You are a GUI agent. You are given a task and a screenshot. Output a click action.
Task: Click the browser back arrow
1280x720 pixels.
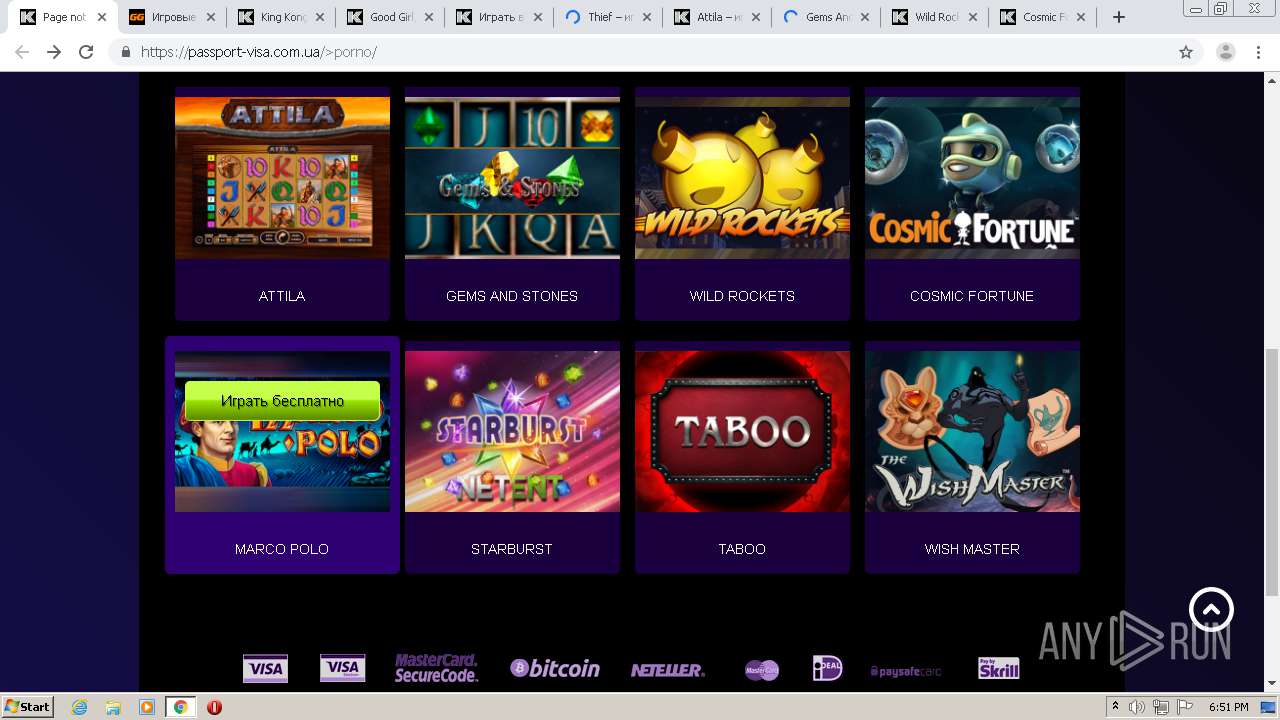pos(22,52)
